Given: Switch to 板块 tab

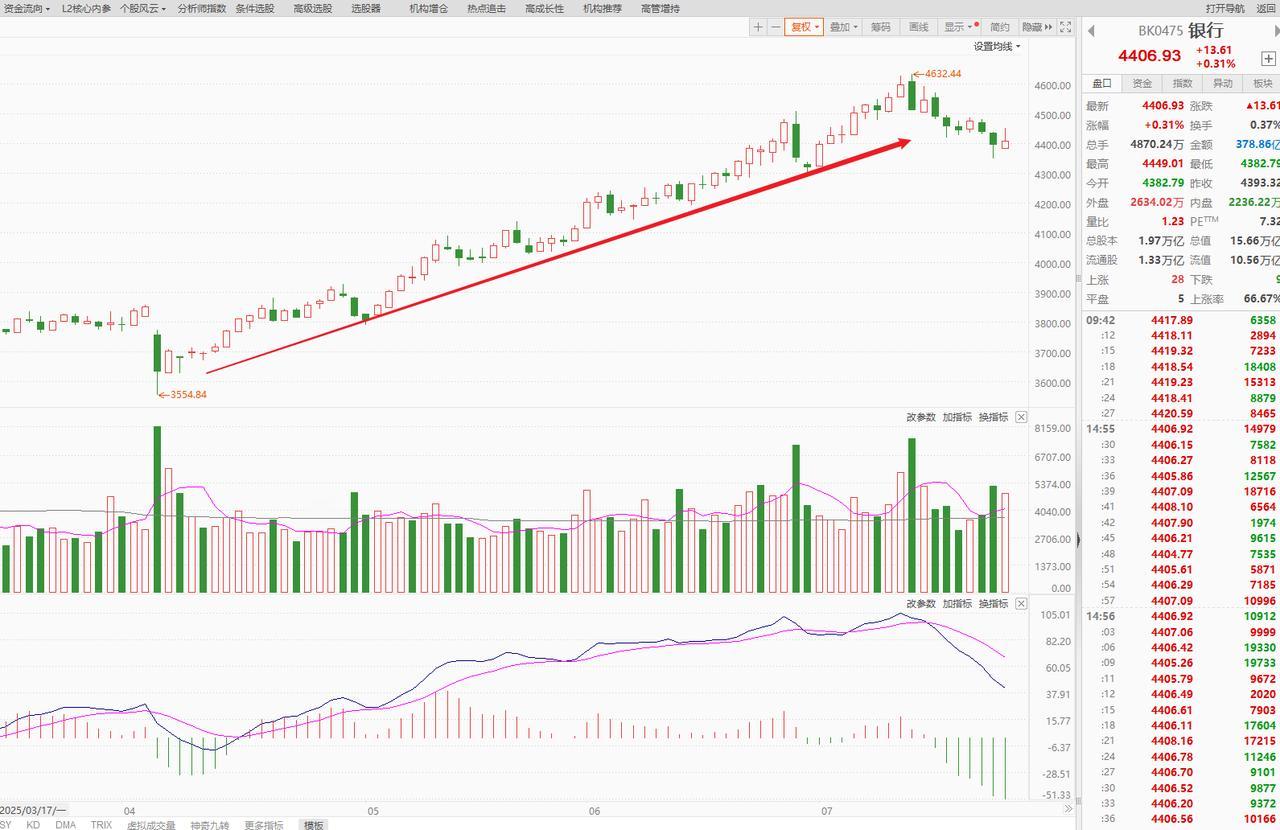Looking at the screenshot, I should pyautogui.click(x=1262, y=83).
